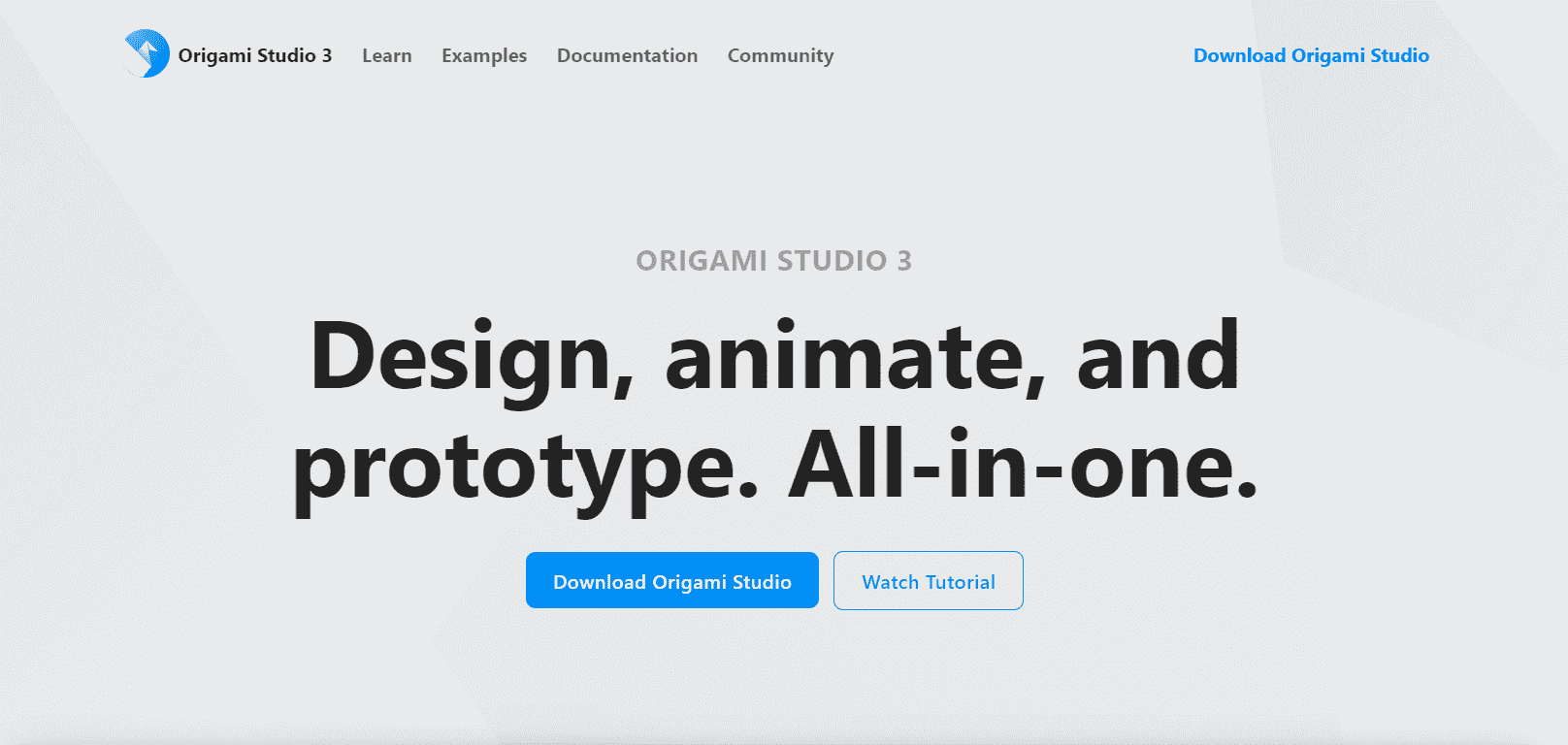
Task: Click the ORIGAMI STUDIO 3 subtitle text
Action: (x=773, y=261)
